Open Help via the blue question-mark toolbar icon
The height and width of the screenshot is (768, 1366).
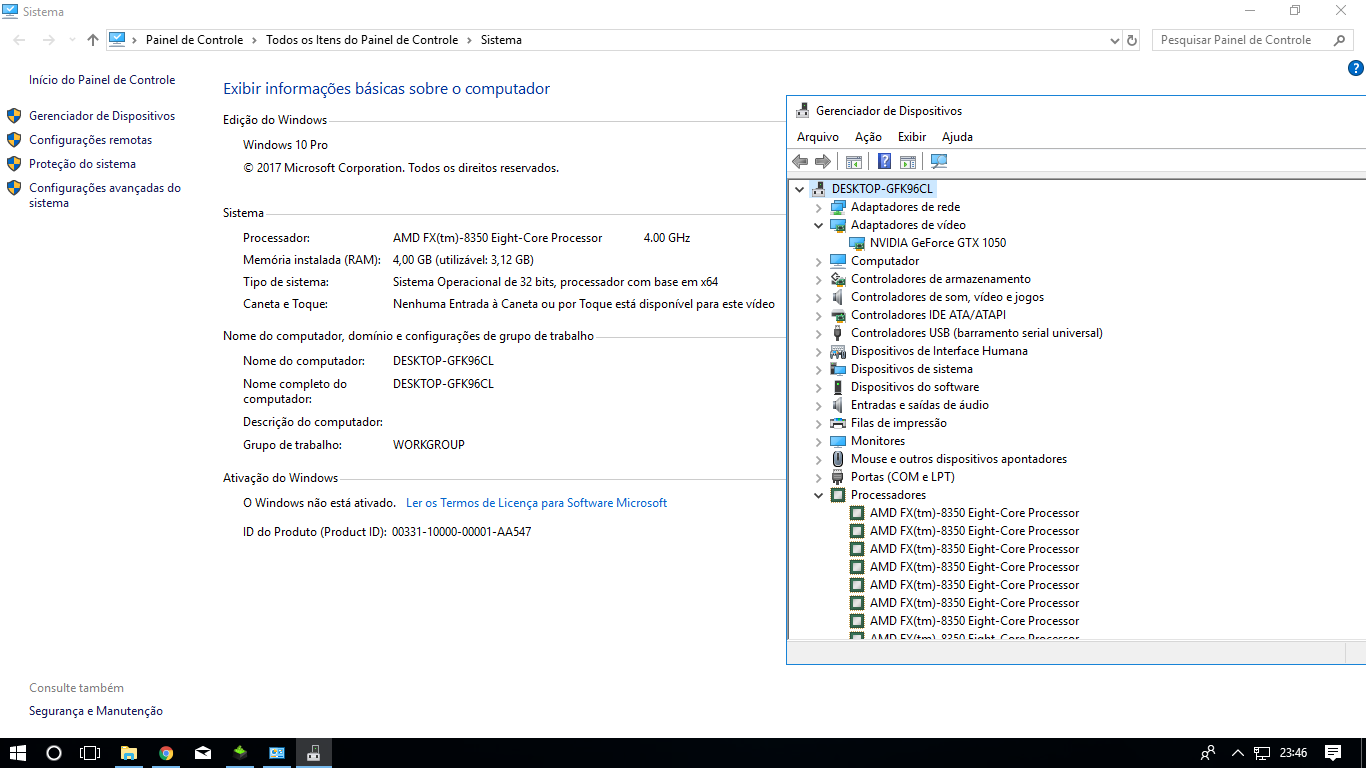point(884,161)
